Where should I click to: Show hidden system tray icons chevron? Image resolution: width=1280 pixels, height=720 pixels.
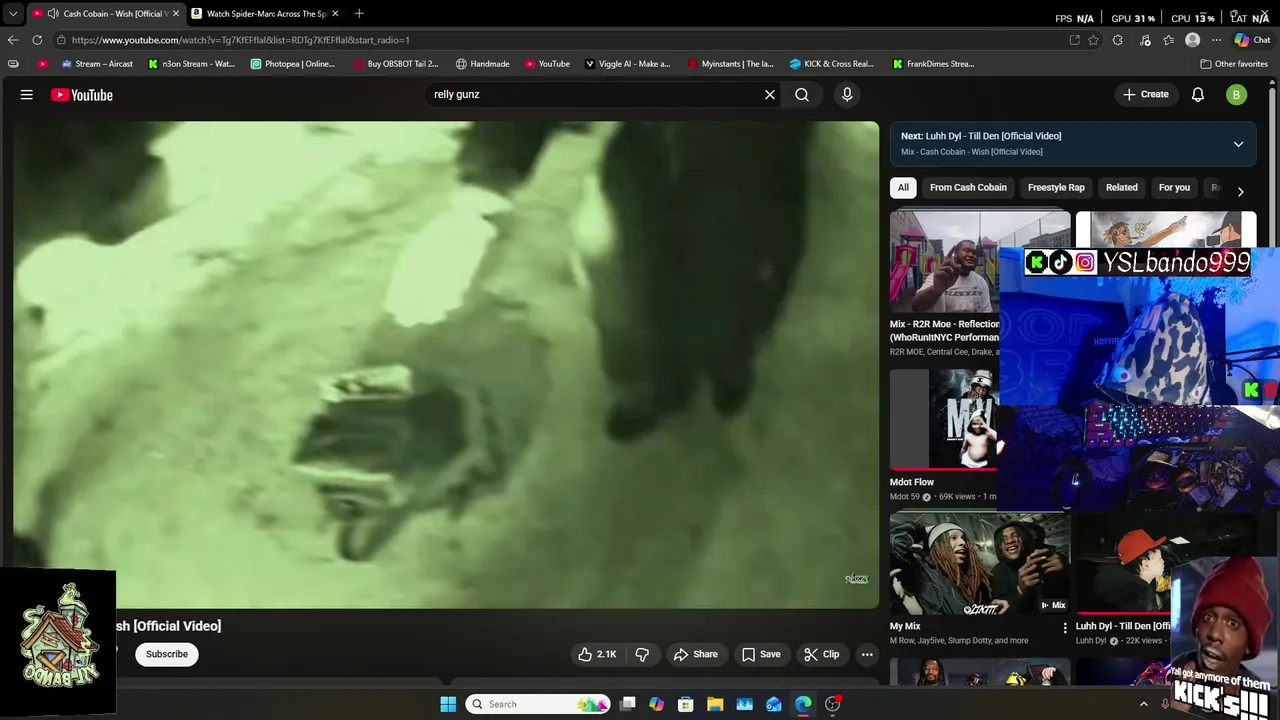[x=1144, y=704]
